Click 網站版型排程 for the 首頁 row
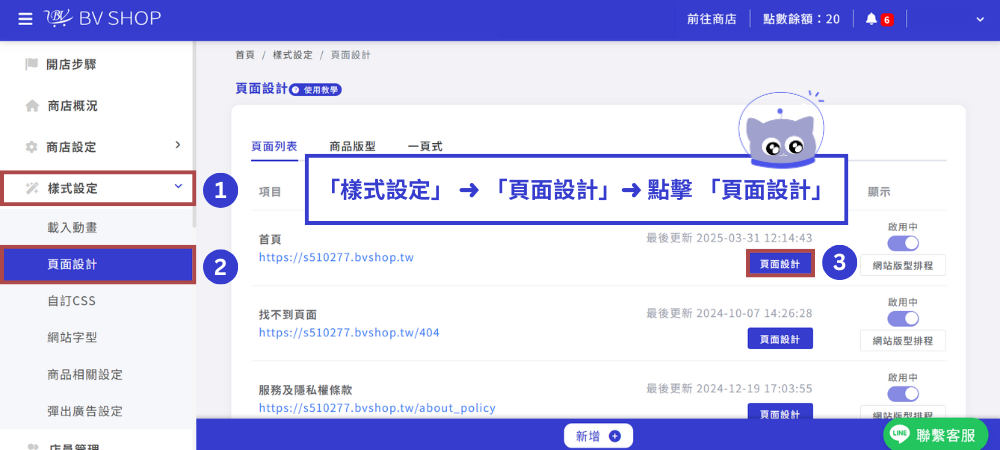The width and height of the screenshot is (1000, 450). tap(903, 266)
